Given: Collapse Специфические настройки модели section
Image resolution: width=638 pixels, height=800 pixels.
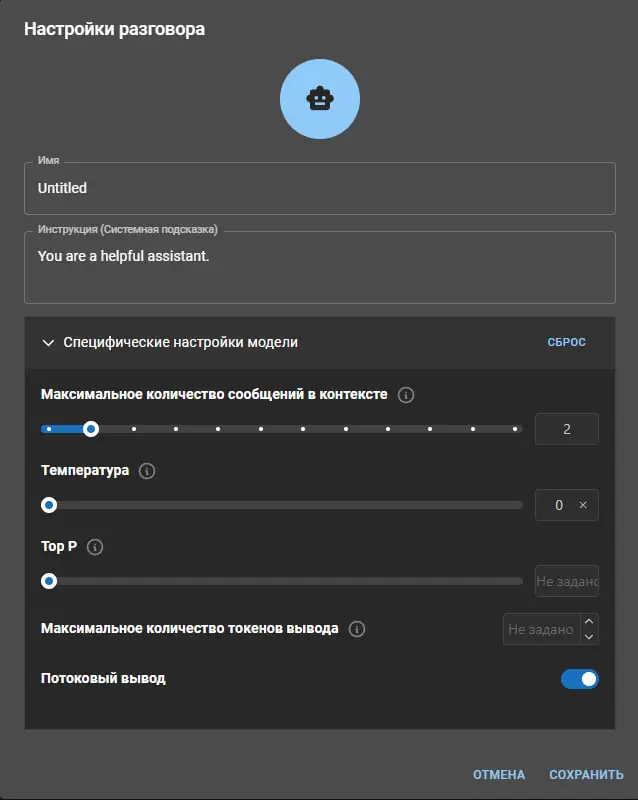Looking at the screenshot, I should (48, 342).
